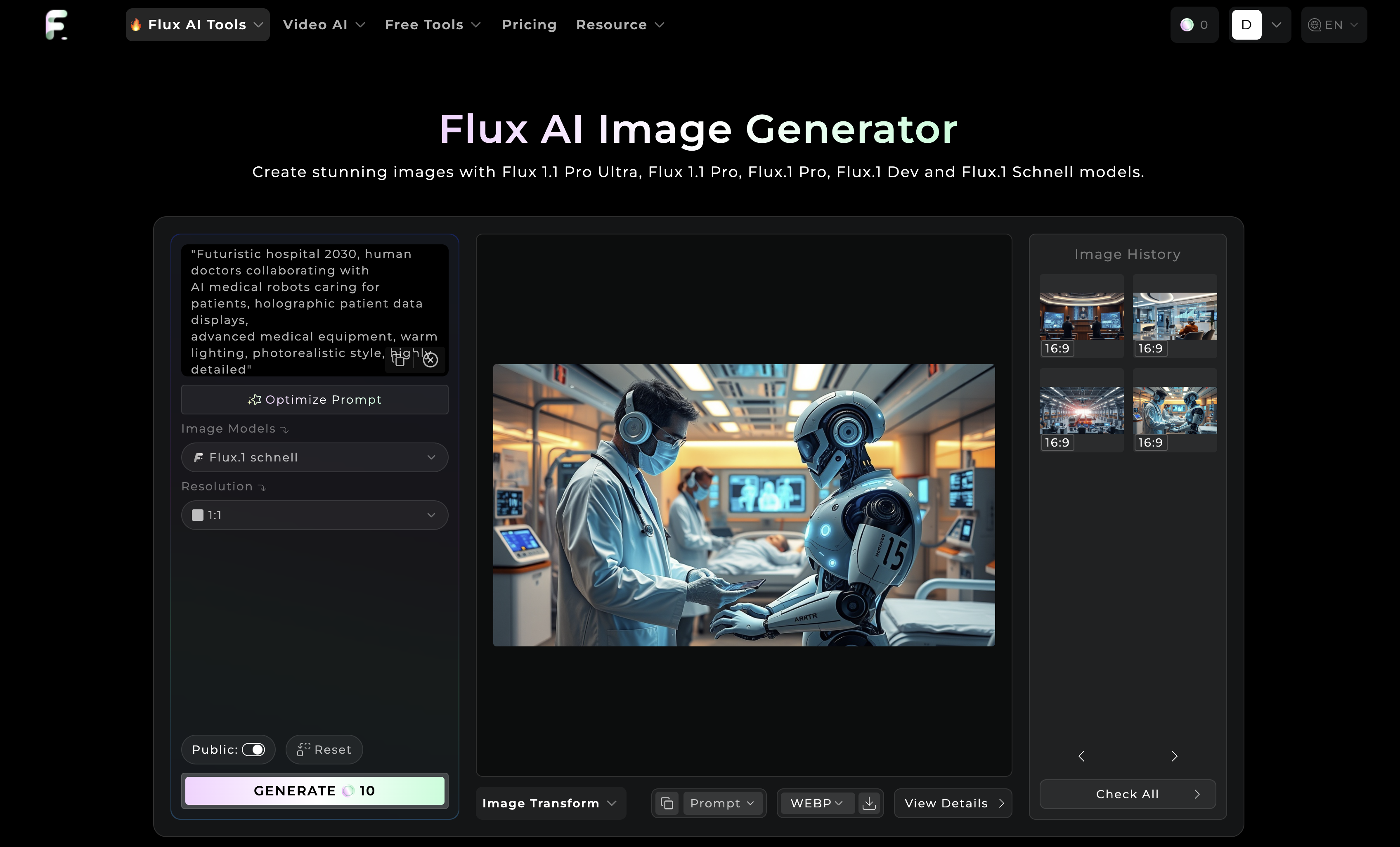The height and width of the screenshot is (847, 1400).
Task: Open the Pricing page
Action: 529,25
